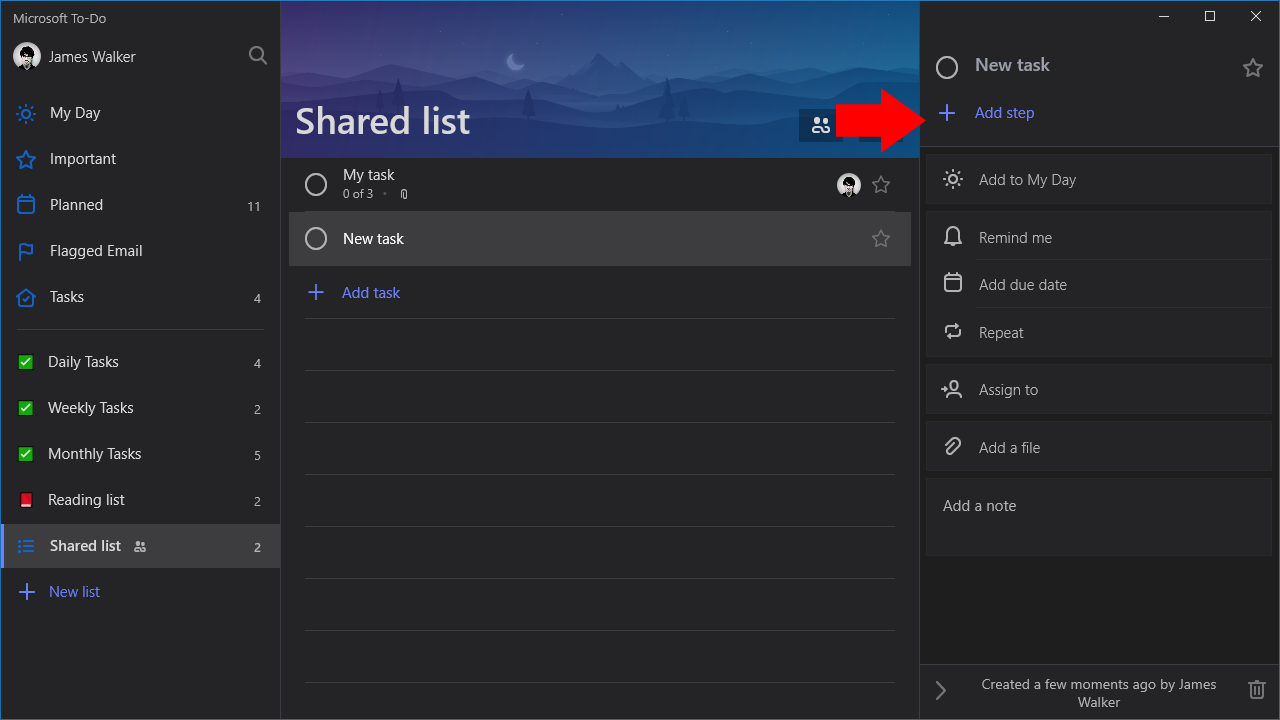Click the Reading list red book icon
Screen dimensions: 1280x720
click(x=26, y=500)
